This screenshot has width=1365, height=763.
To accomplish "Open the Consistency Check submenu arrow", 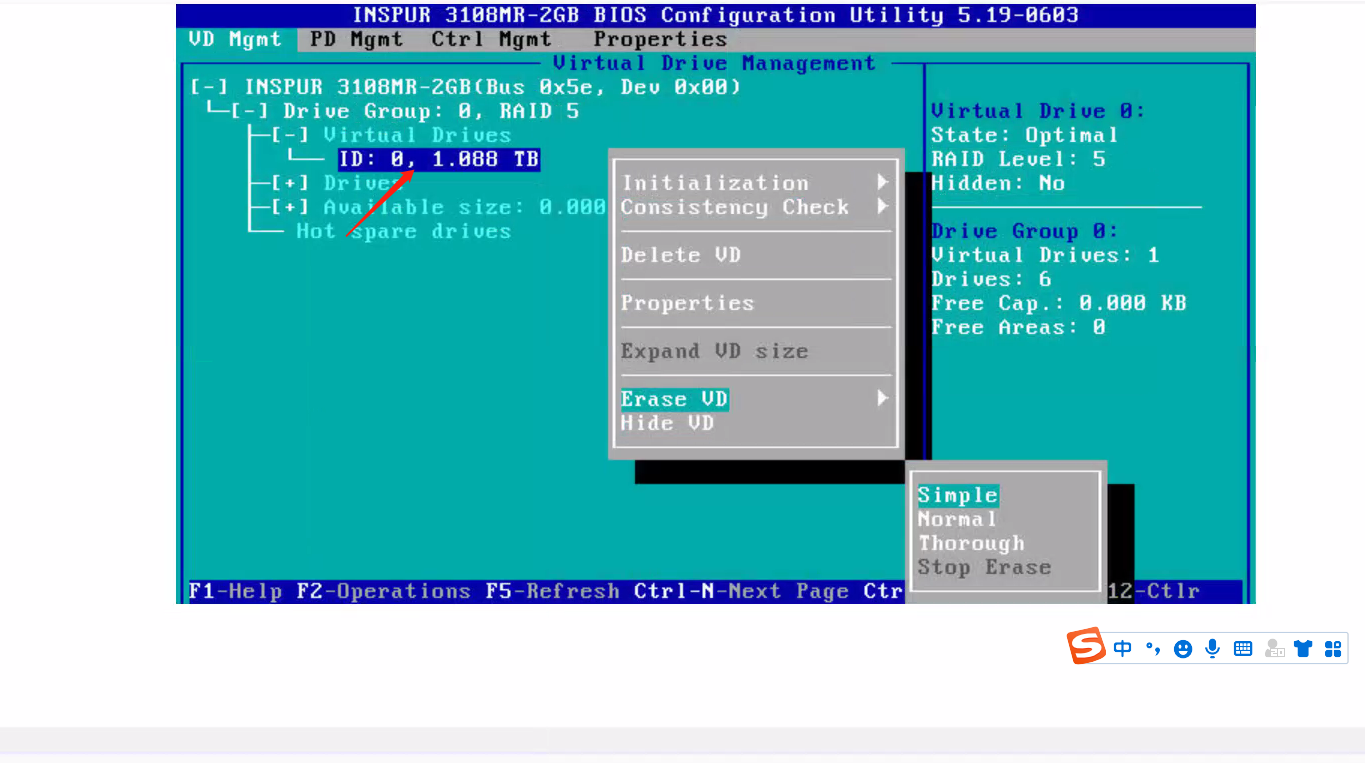I will 883,207.
